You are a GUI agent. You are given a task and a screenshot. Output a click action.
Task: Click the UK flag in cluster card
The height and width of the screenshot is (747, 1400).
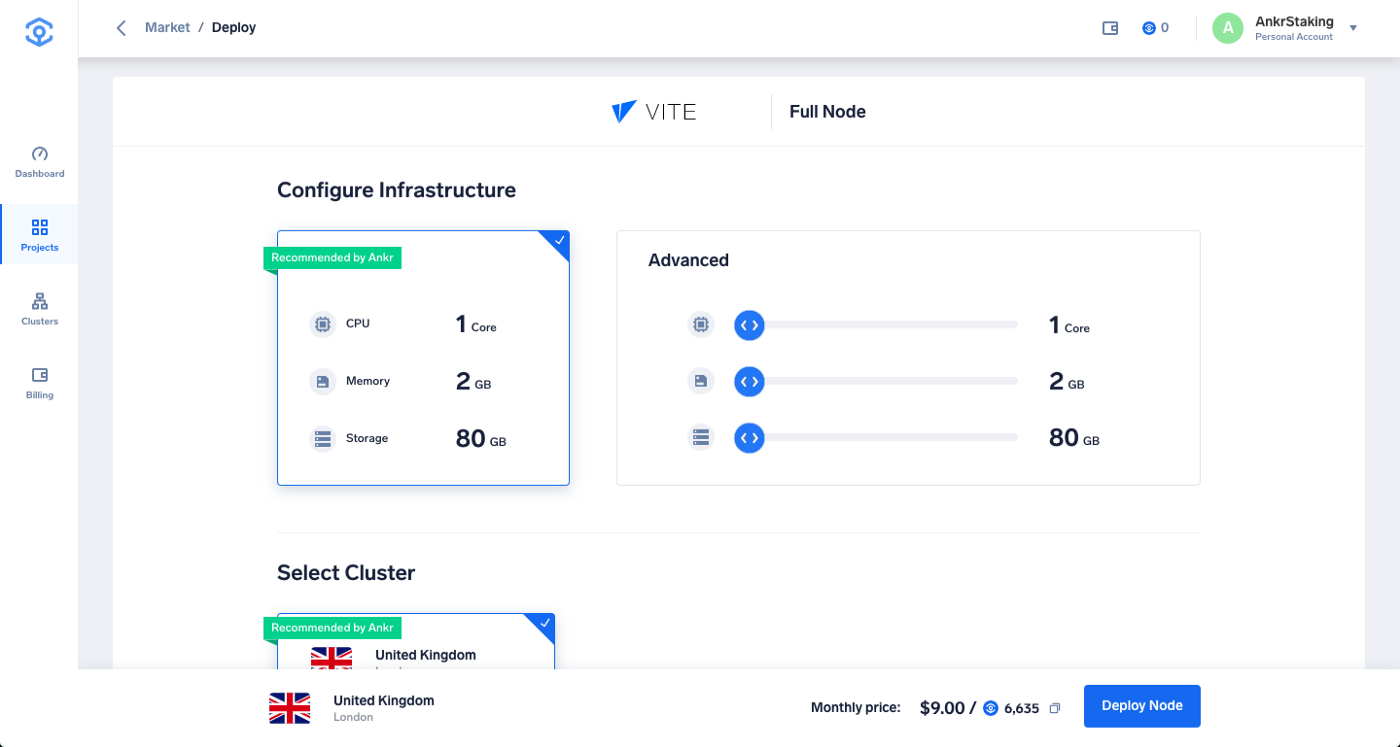click(x=331, y=658)
